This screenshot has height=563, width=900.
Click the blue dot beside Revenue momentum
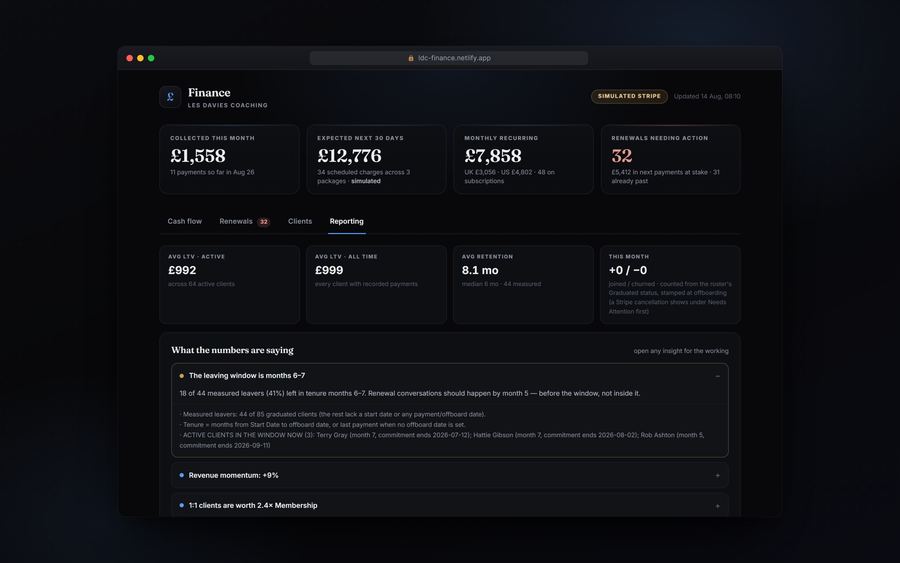(181, 475)
